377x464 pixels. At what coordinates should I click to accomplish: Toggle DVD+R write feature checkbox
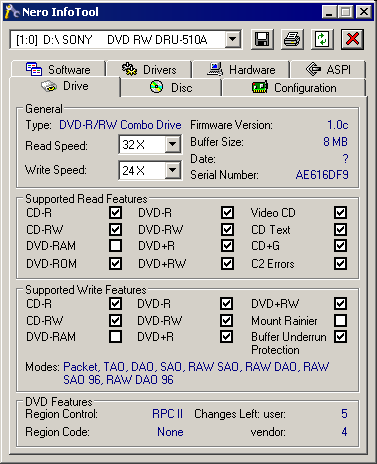[x=226, y=337]
